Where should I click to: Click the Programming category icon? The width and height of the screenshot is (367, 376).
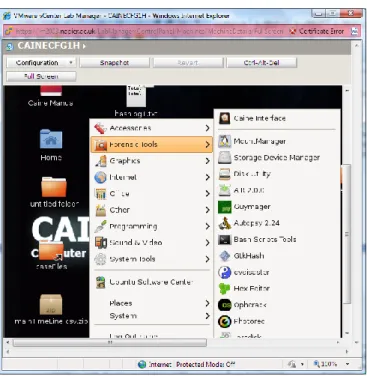[x=100, y=227]
